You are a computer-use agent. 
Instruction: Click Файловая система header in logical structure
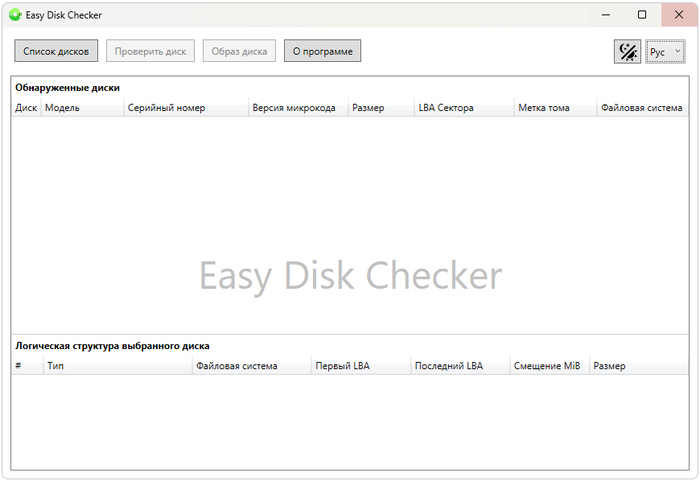click(252, 366)
